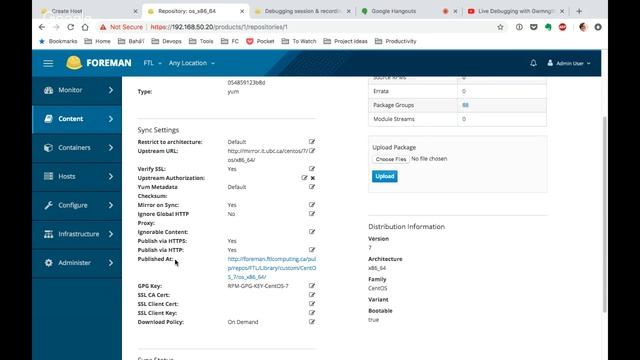The height and width of the screenshot is (360, 640).
Task: Edit the Upstream URL
Action: point(312,151)
